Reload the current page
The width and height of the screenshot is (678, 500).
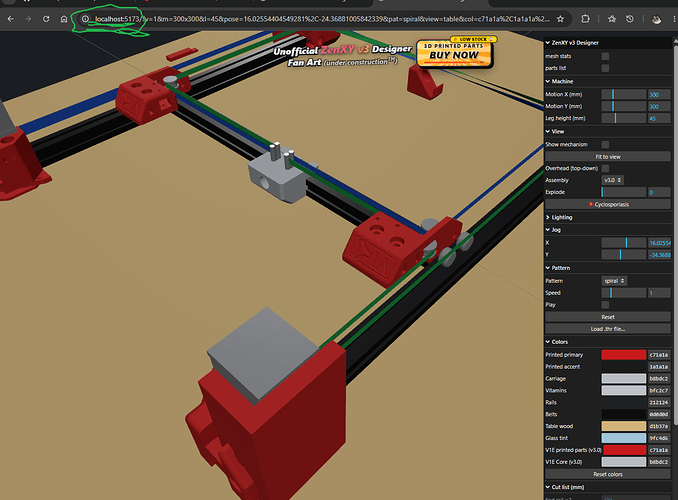46,19
